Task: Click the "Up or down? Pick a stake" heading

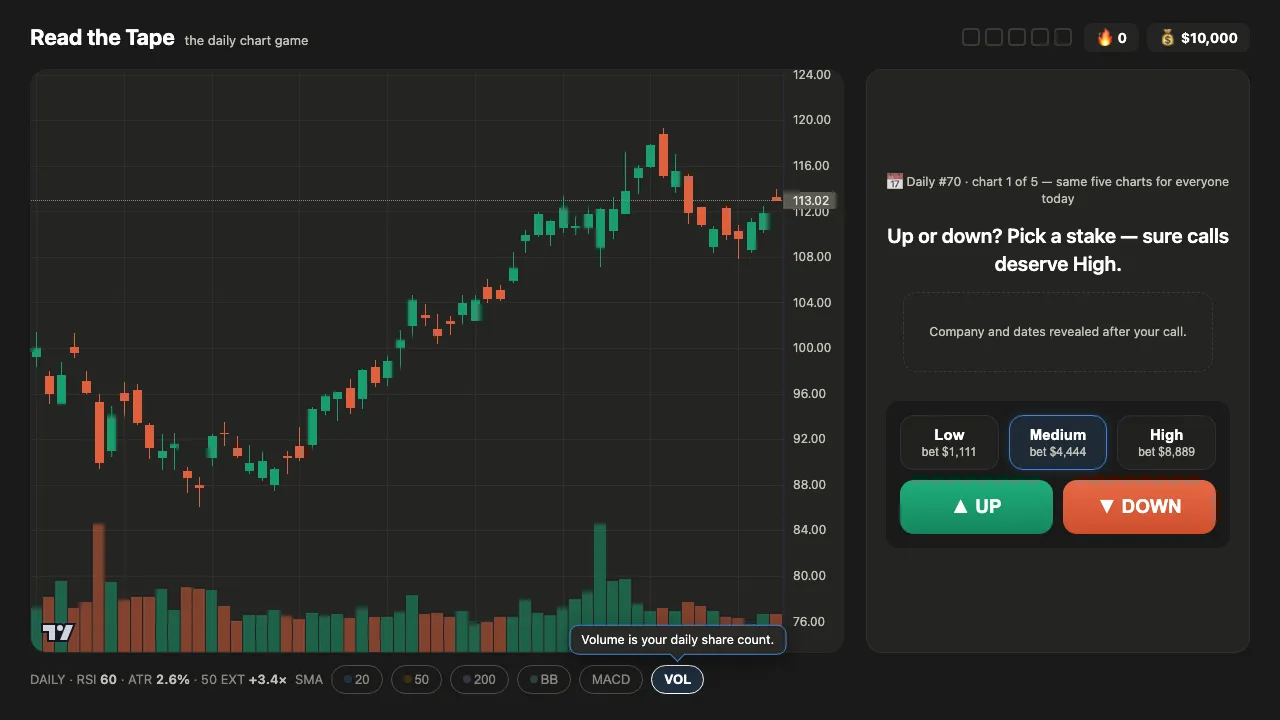Action: click(1058, 250)
